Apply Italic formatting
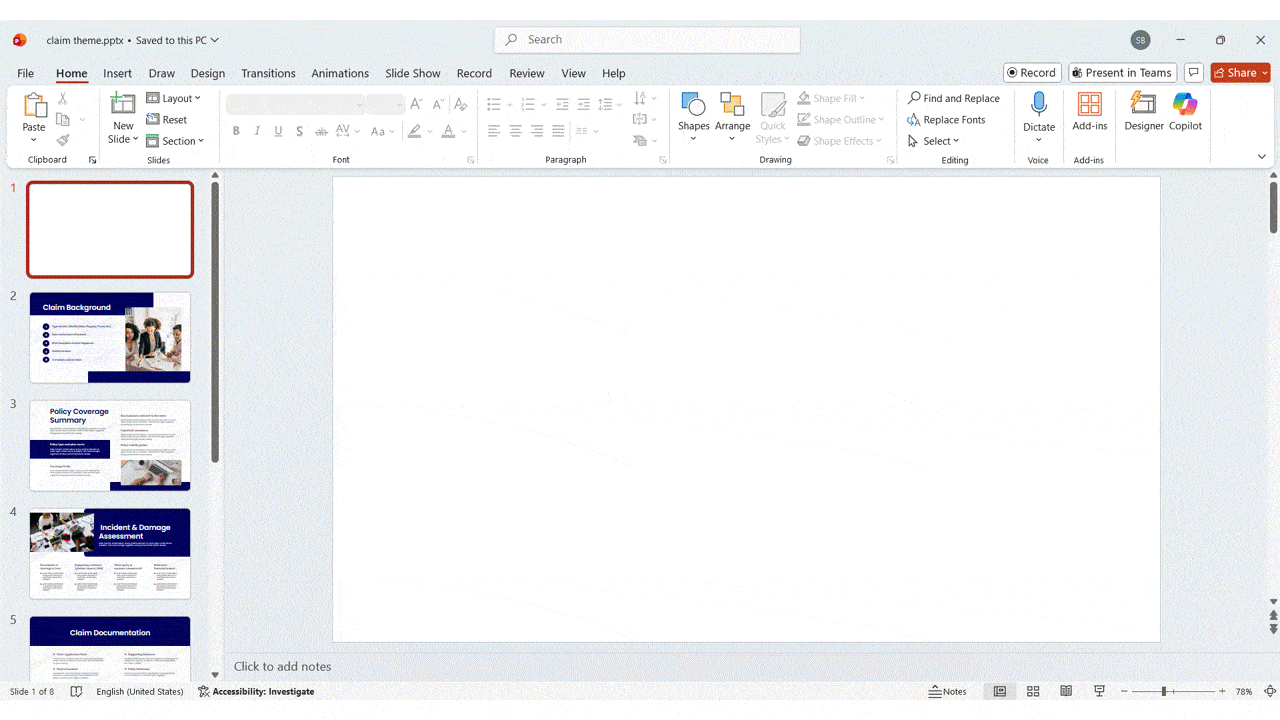 tap(257, 131)
